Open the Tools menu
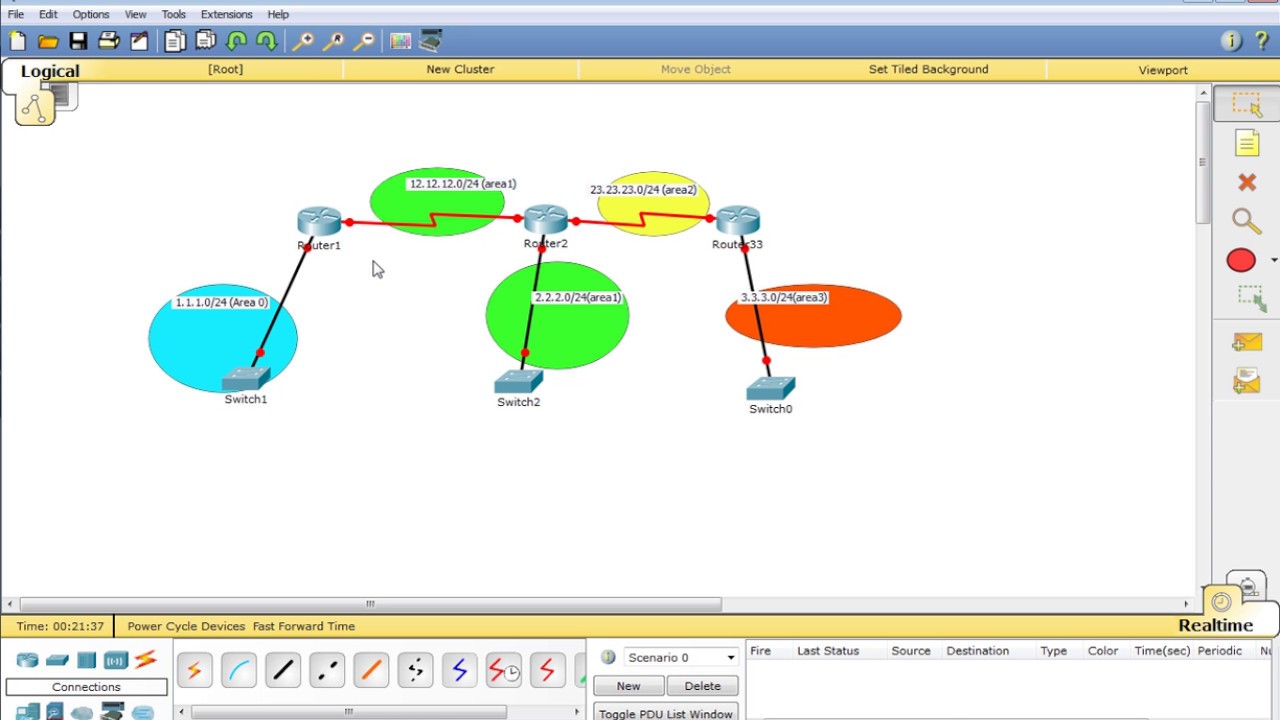The height and width of the screenshot is (720, 1280). (x=174, y=14)
